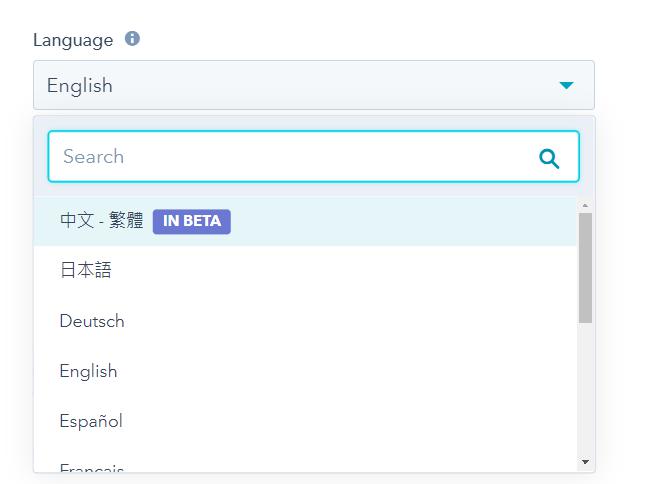The height and width of the screenshot is (484, 665).
Task: Collapse the English language dropdown arrow
Action: click(x=566, y=85)
